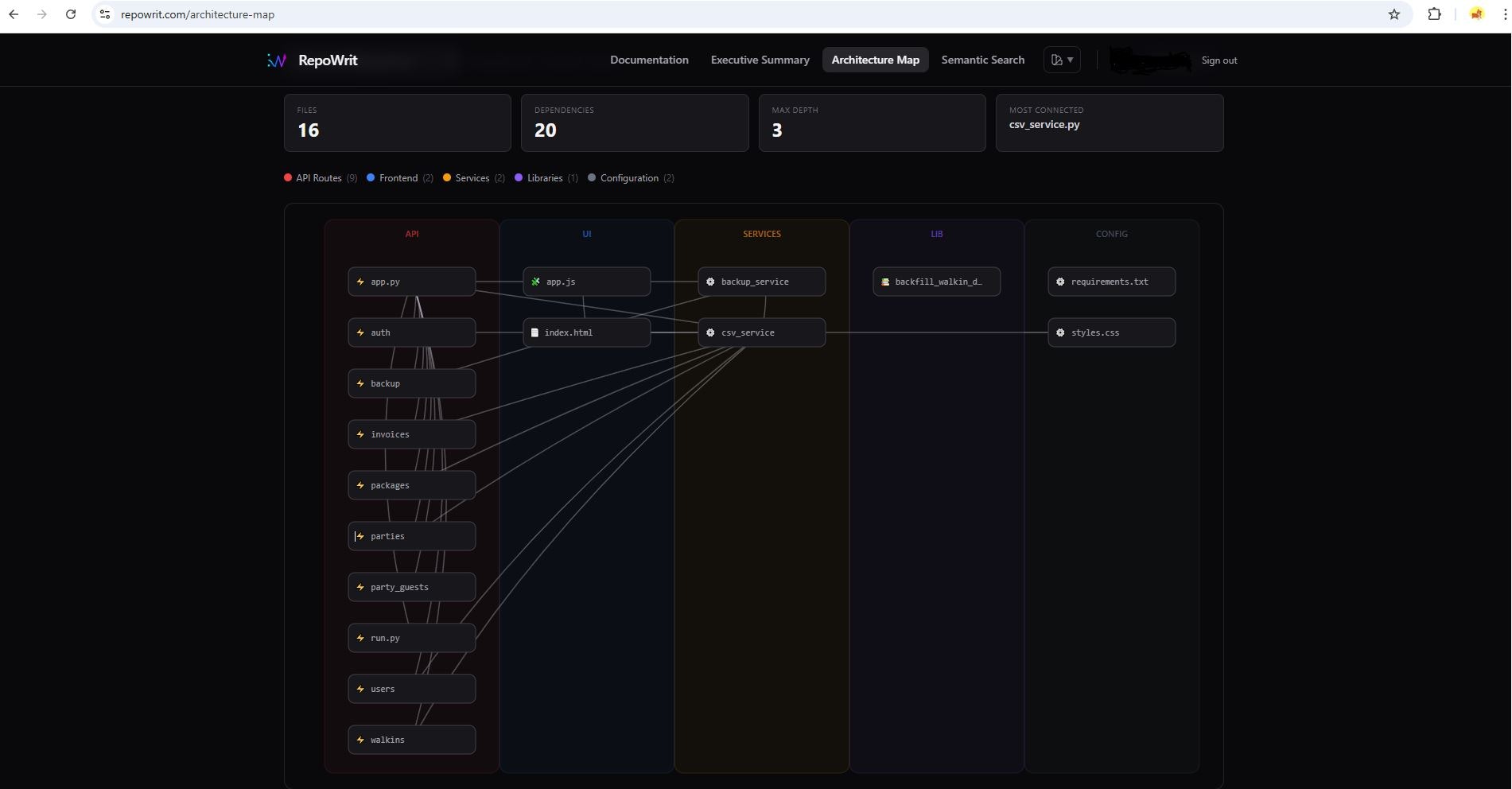This screenshot has height=789, width=1512.
Task: Click the LIB column header
Action: point(937,234)
